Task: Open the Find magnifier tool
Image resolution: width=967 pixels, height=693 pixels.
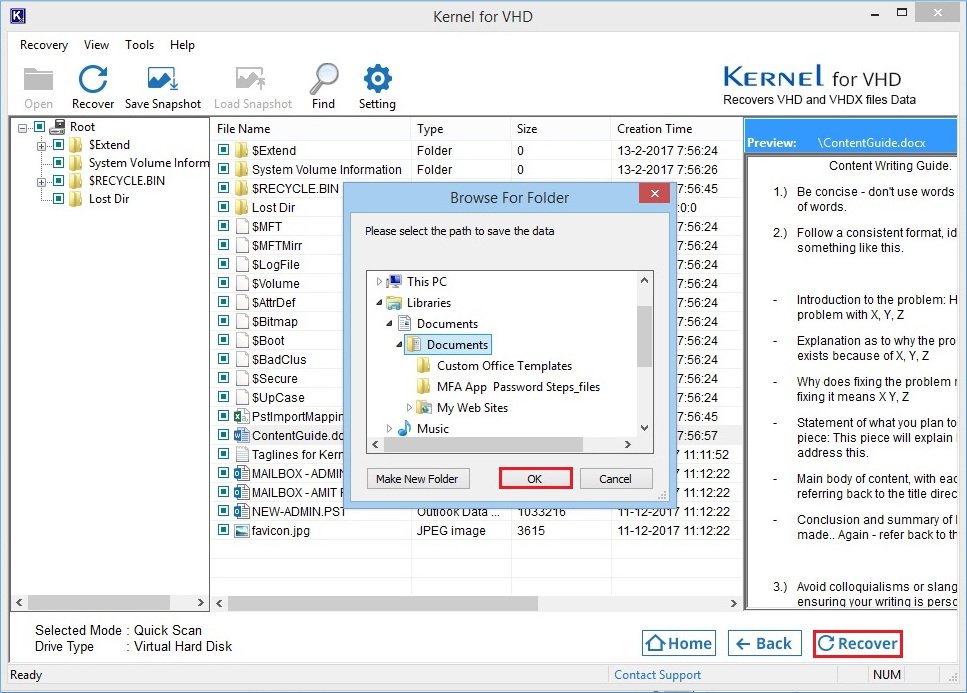Action: (324, 78)
